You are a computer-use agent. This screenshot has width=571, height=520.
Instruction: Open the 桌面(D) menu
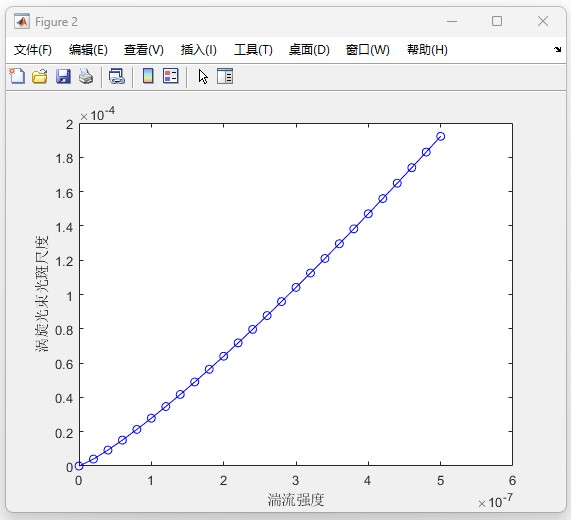tap(309, 50)
